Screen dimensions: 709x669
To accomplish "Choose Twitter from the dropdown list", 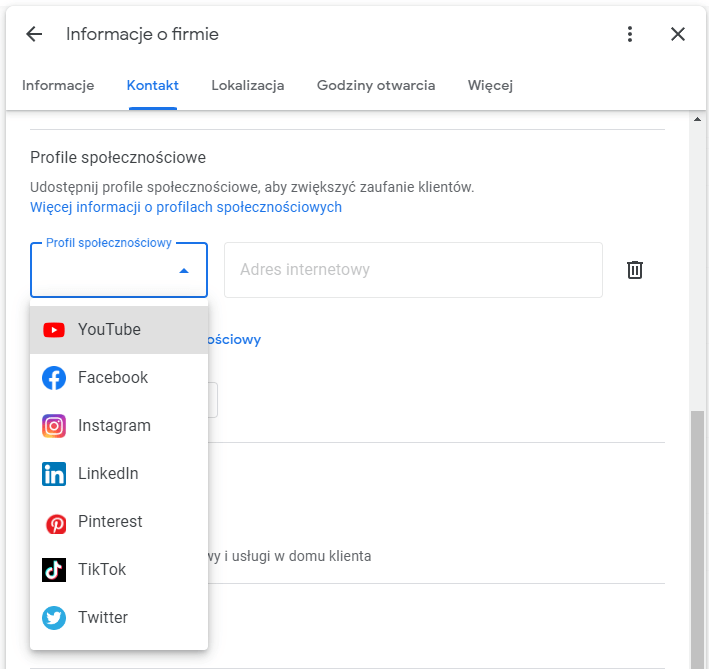I will [x=119, y=617].
